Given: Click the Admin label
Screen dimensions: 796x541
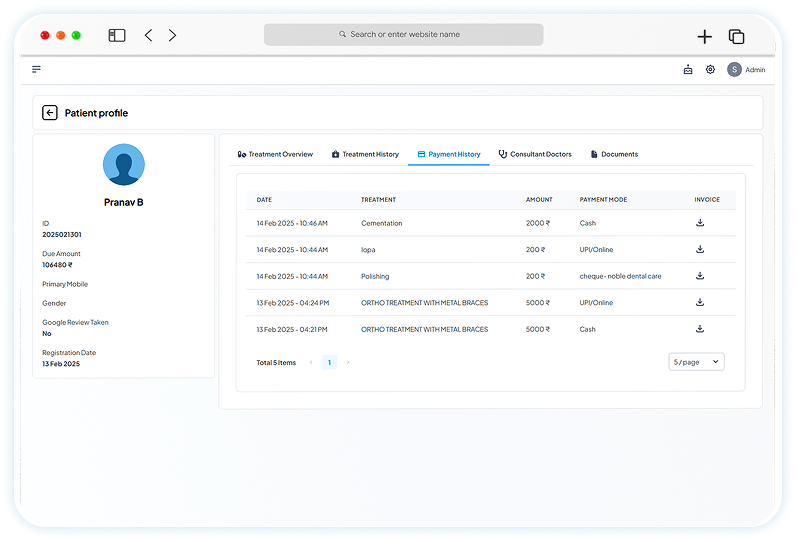Looking at the screenshot, I should [x=755, y=70].
